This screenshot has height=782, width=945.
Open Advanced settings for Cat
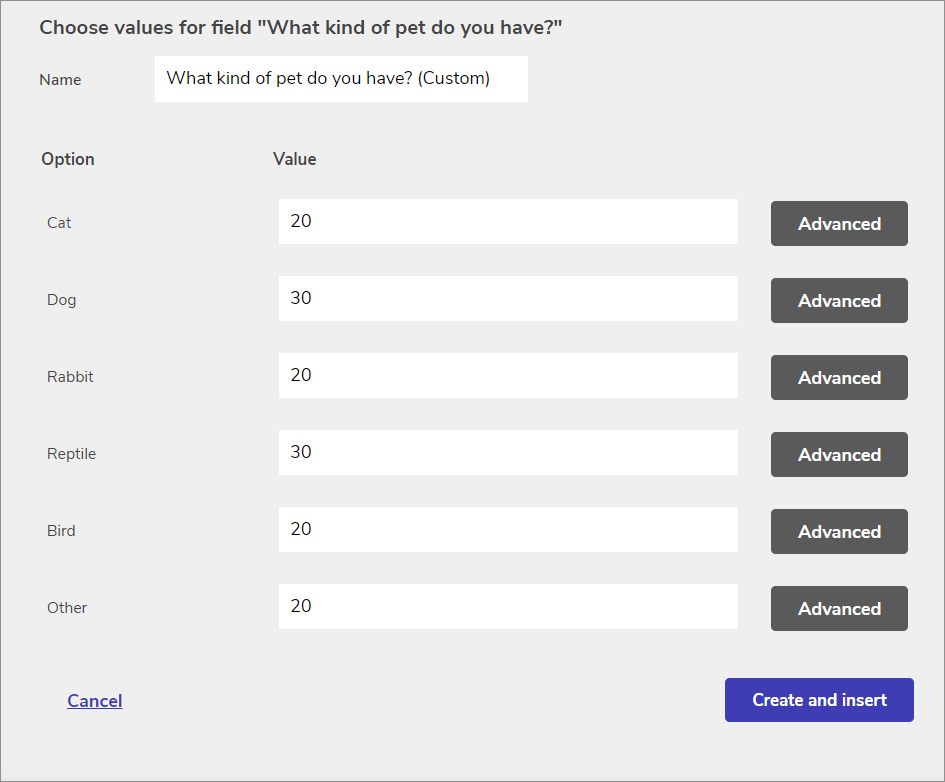point(839,224)
